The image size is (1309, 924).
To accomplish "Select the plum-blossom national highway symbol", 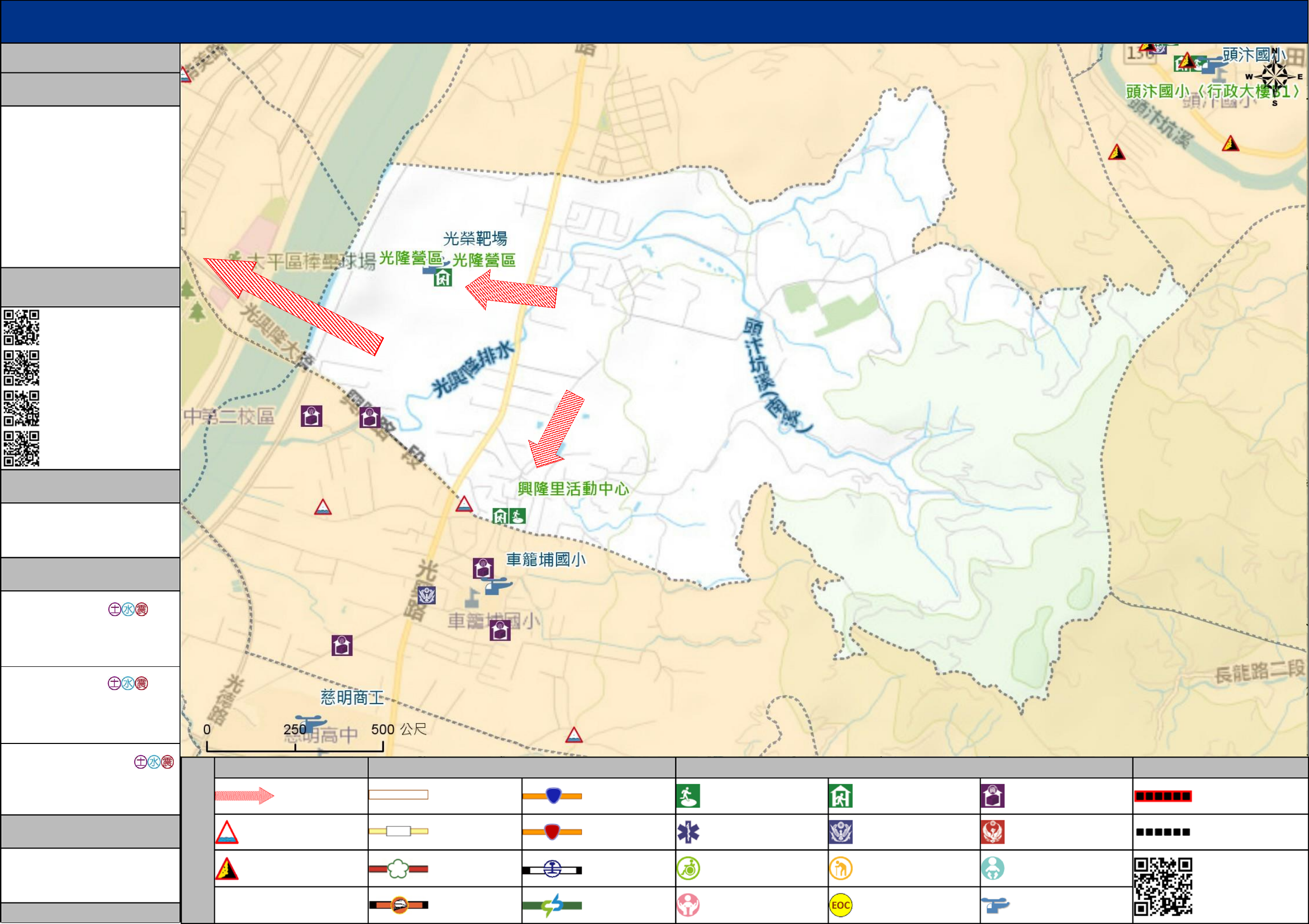I will coord(398,869).
